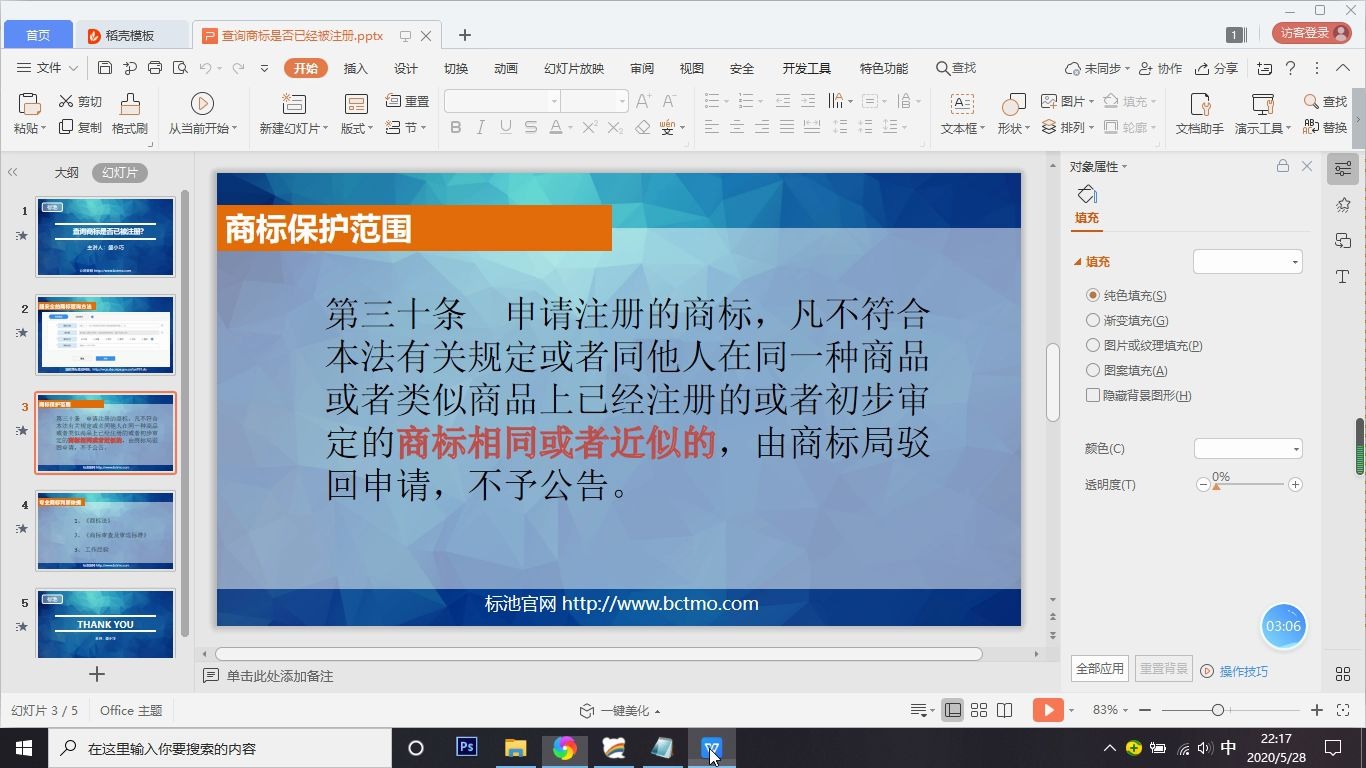Click the Shapes (形状) icon
1366x768 pixels.
point(1013,104)
